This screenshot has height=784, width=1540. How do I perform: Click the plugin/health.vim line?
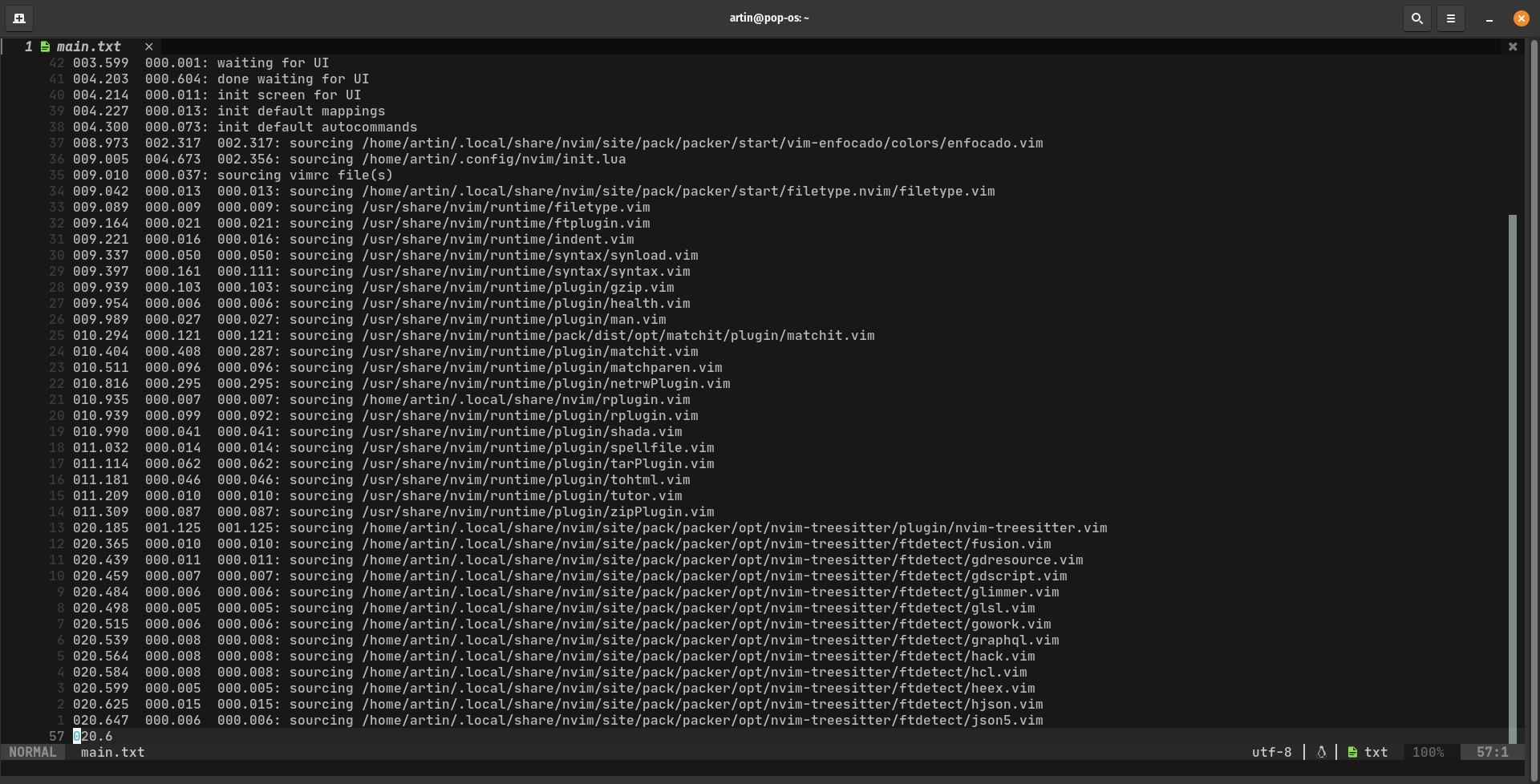pyautogui.click(x=381, y=303)
